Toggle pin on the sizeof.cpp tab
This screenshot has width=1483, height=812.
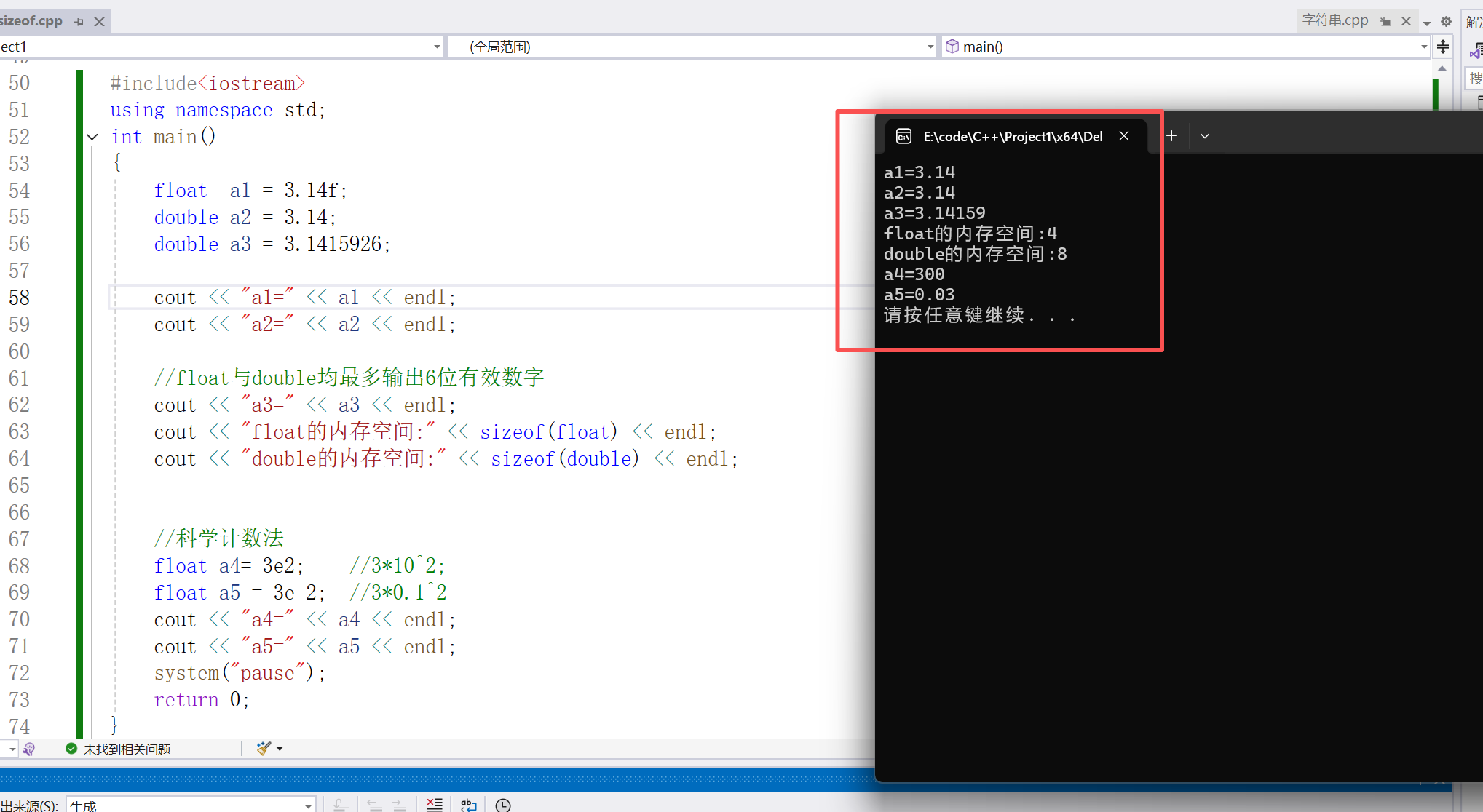pos(79,22)
